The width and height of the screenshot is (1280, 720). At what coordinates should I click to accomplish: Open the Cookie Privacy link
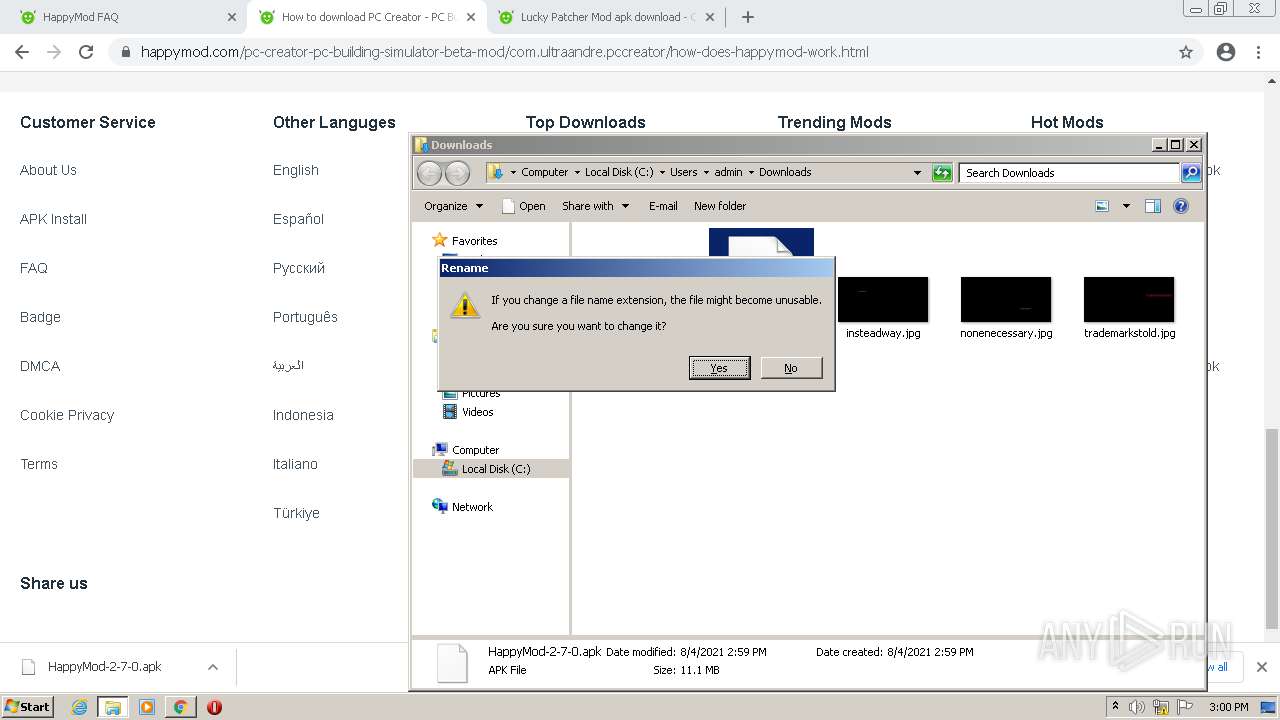[67, 415]
